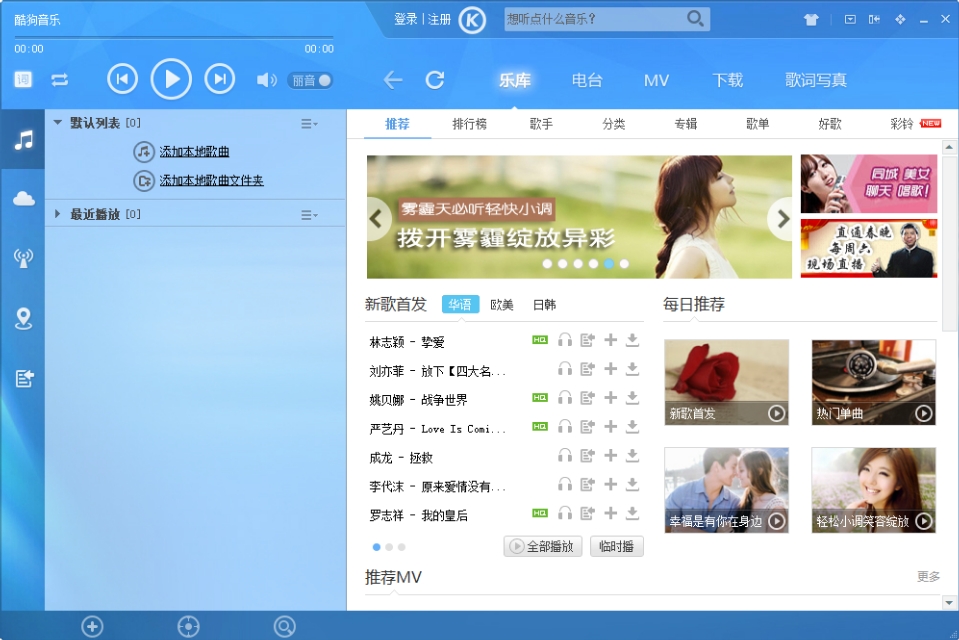
Task: Select the 华语 filter in 新歌首发
Action: pyautogui.click(x=460, y=303)
